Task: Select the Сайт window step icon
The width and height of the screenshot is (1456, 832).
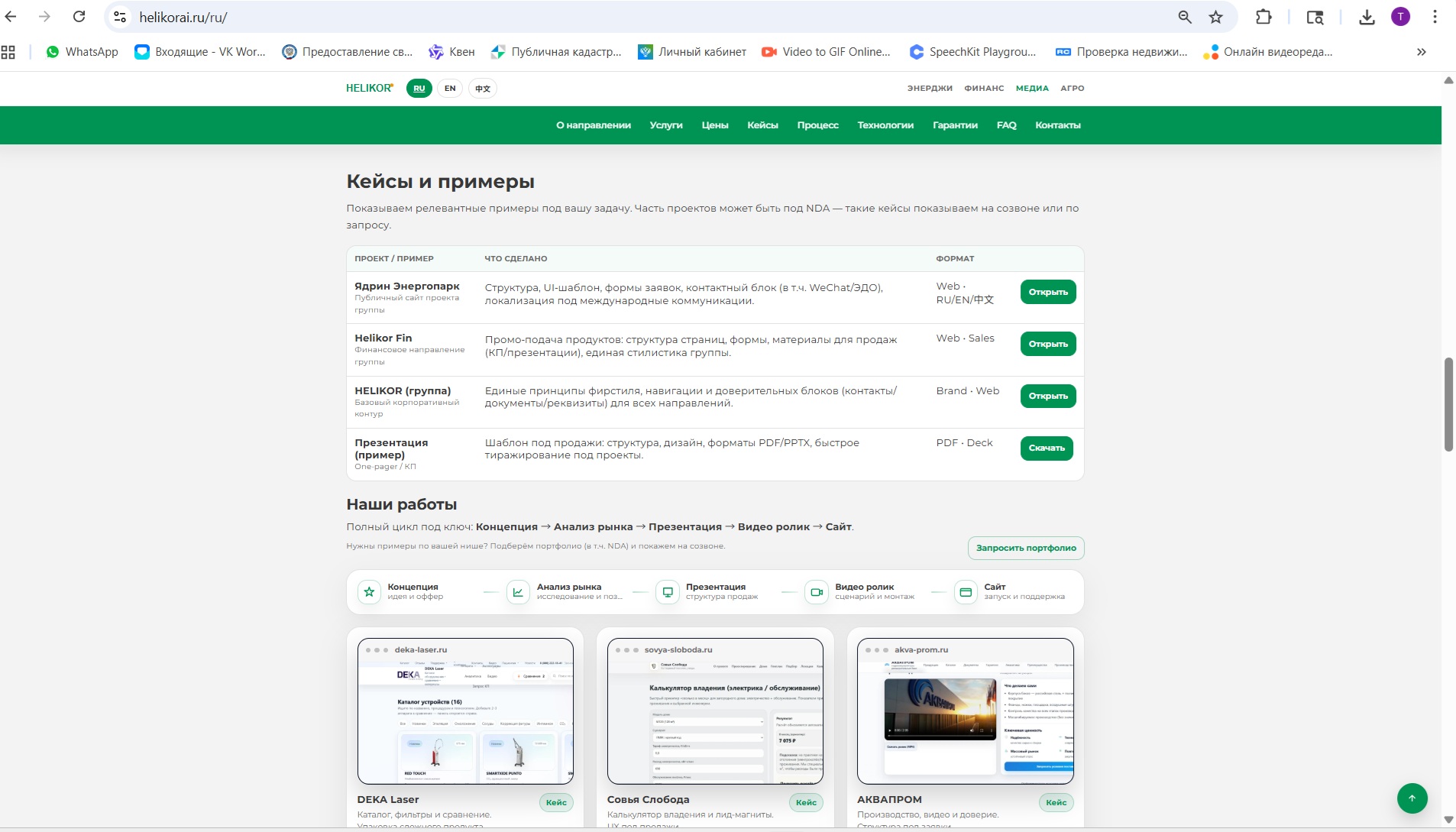Action: pyautogui.click(x=966, y=592)
